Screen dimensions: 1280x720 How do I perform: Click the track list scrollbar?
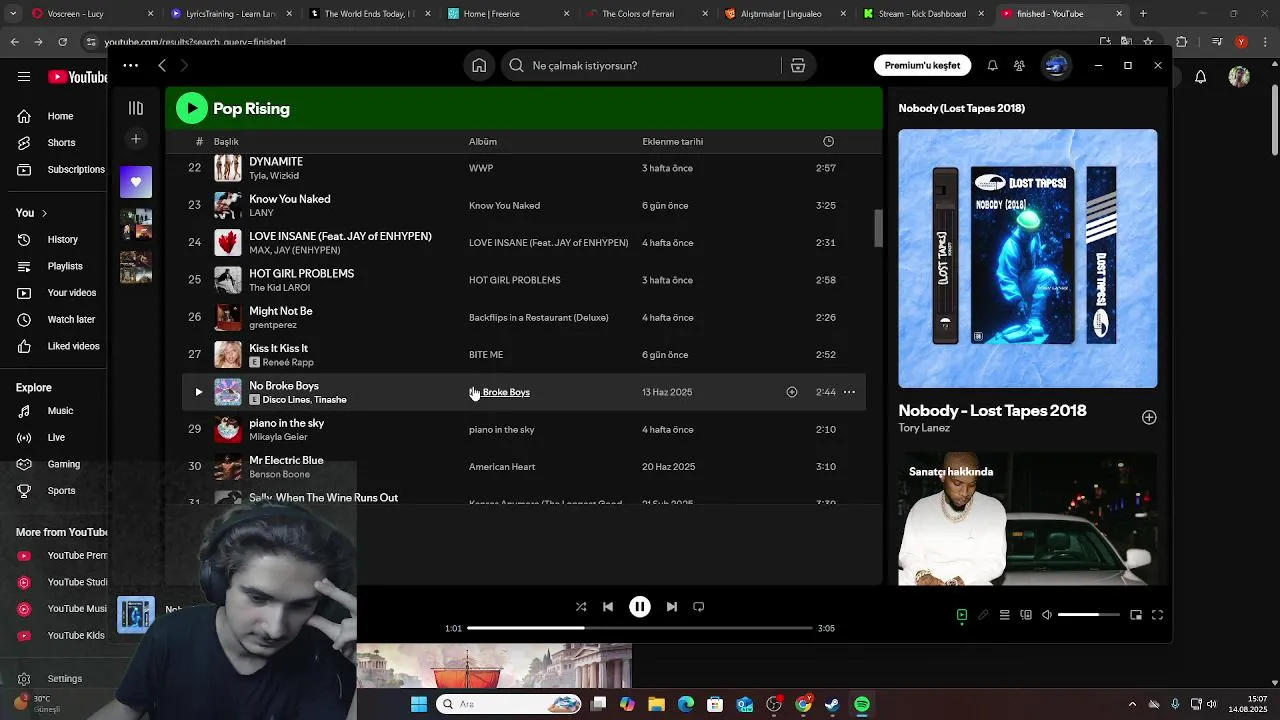pos(878,228)
